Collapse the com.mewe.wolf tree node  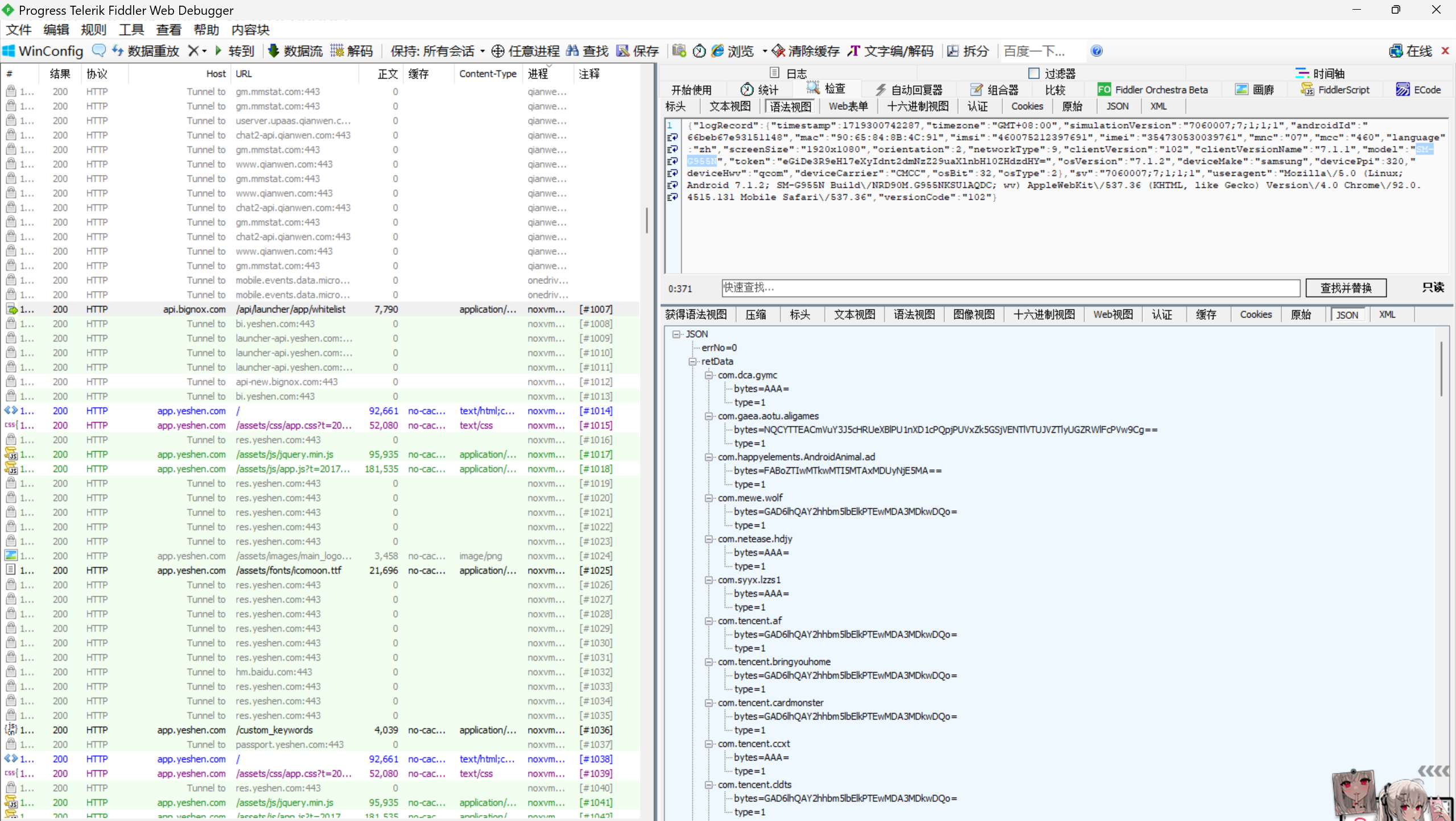(708, 498)
